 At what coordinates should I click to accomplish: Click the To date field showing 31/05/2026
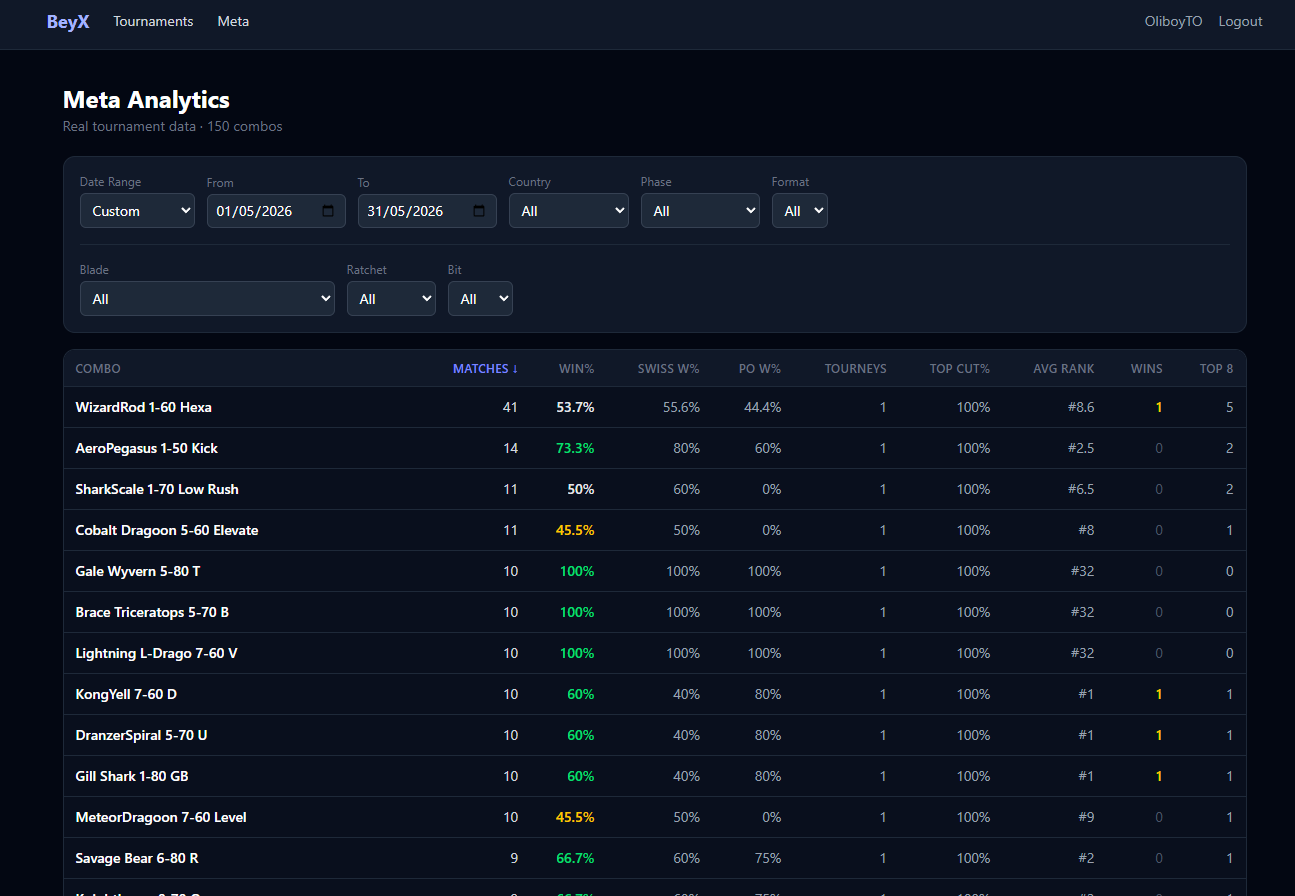[x=427, y=211]
